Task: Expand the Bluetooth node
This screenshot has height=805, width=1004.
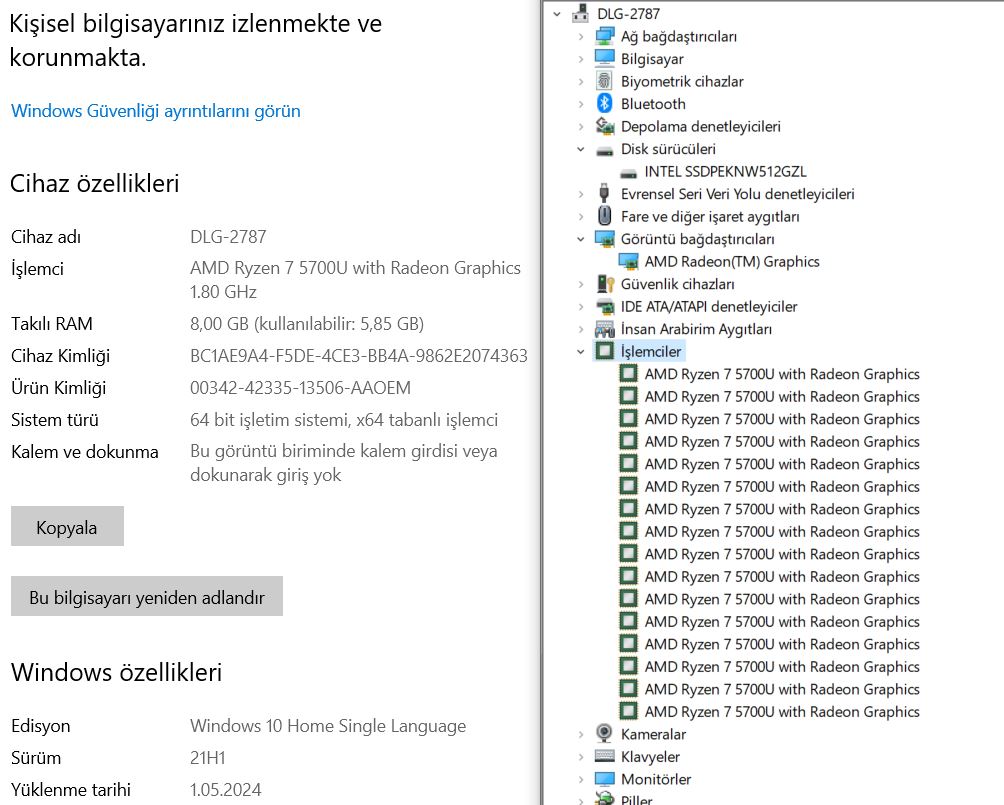Action: click(x=581, y=104)
